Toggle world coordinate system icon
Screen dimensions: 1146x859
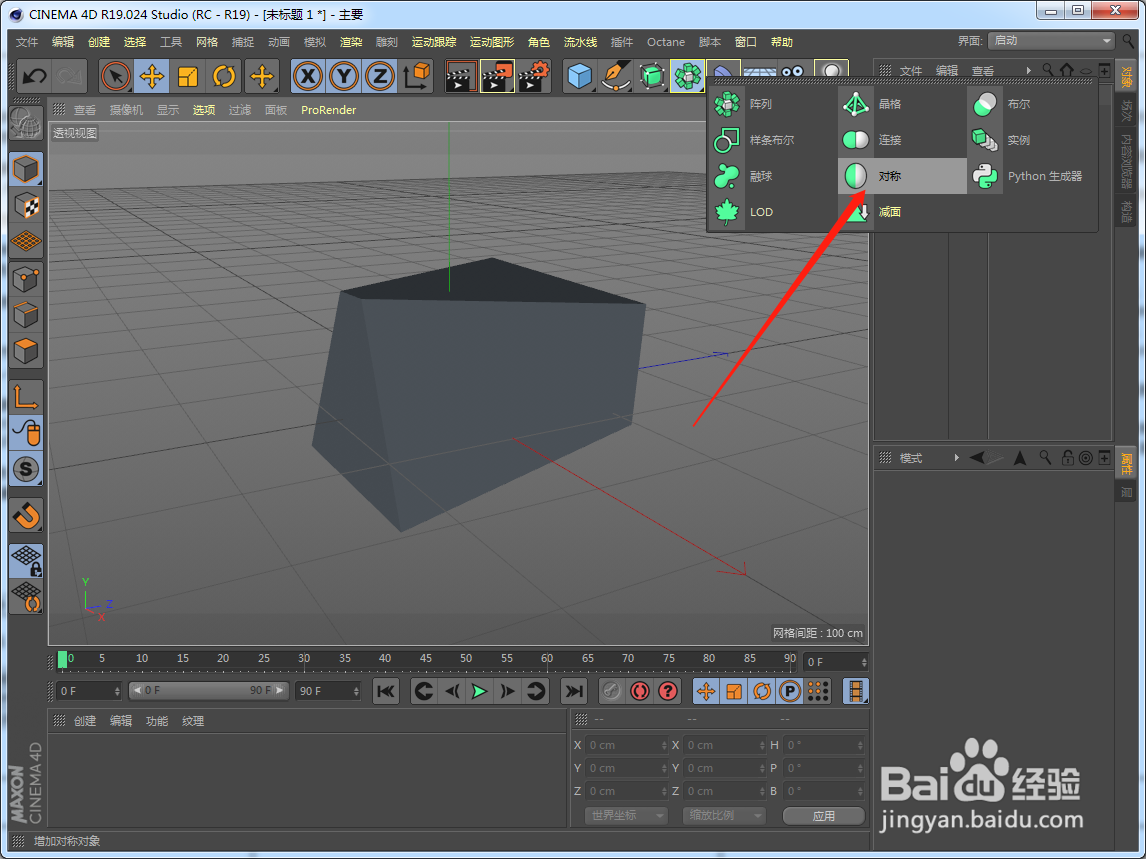coord(416,76)
